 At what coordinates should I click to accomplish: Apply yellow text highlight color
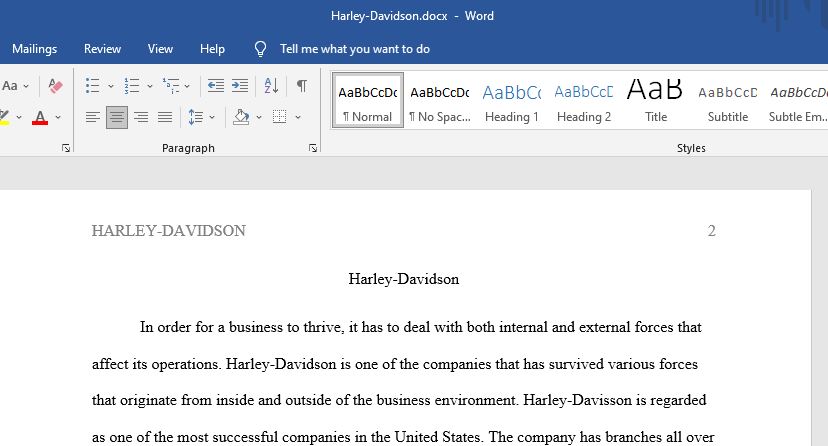[x=4, y=117]
